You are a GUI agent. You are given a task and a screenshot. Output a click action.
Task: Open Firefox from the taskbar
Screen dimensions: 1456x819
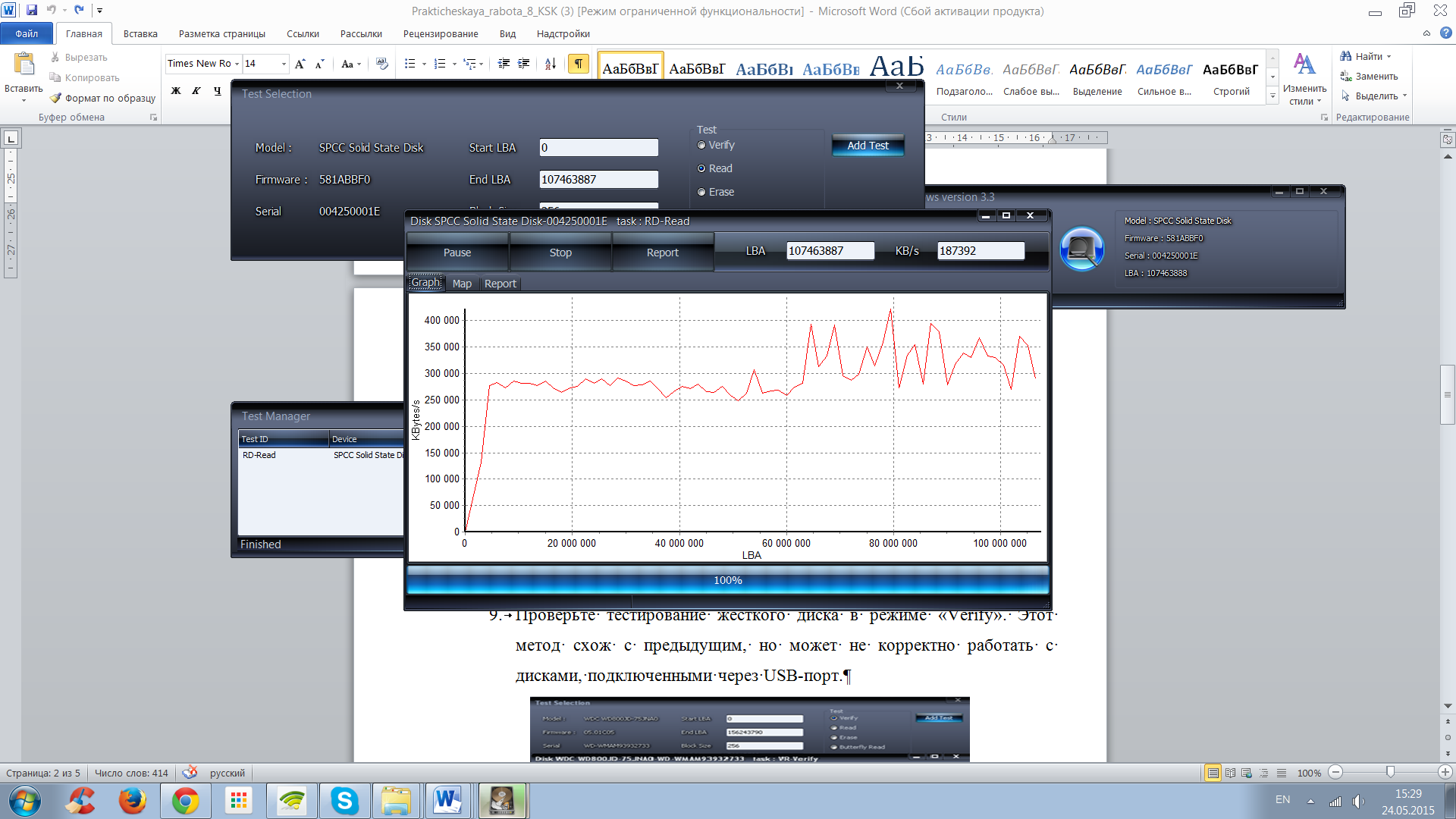coord(132,801)
